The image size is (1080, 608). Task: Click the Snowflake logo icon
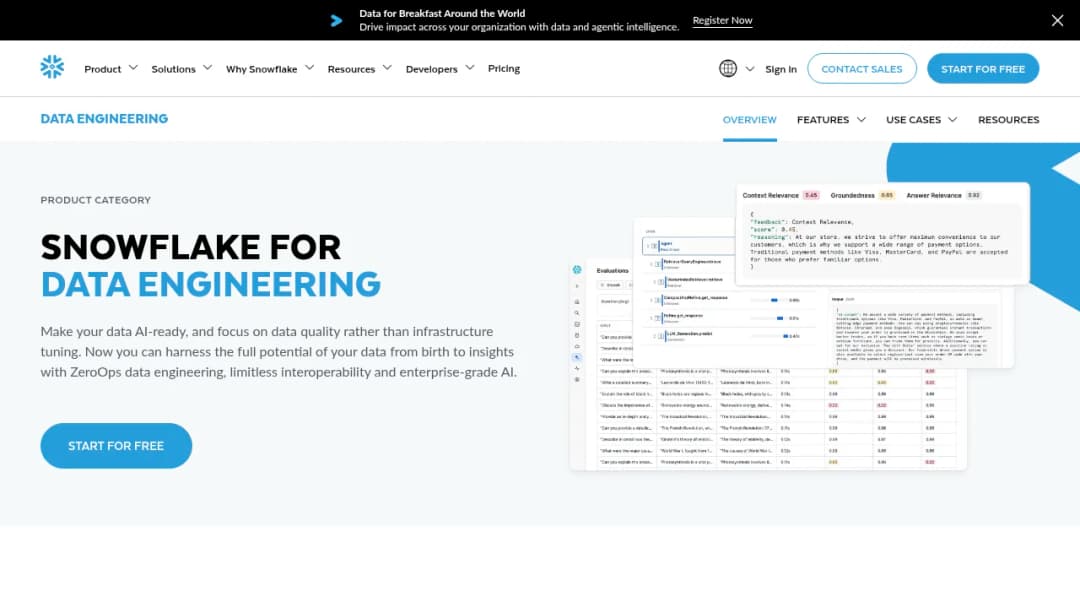(52, 67)
